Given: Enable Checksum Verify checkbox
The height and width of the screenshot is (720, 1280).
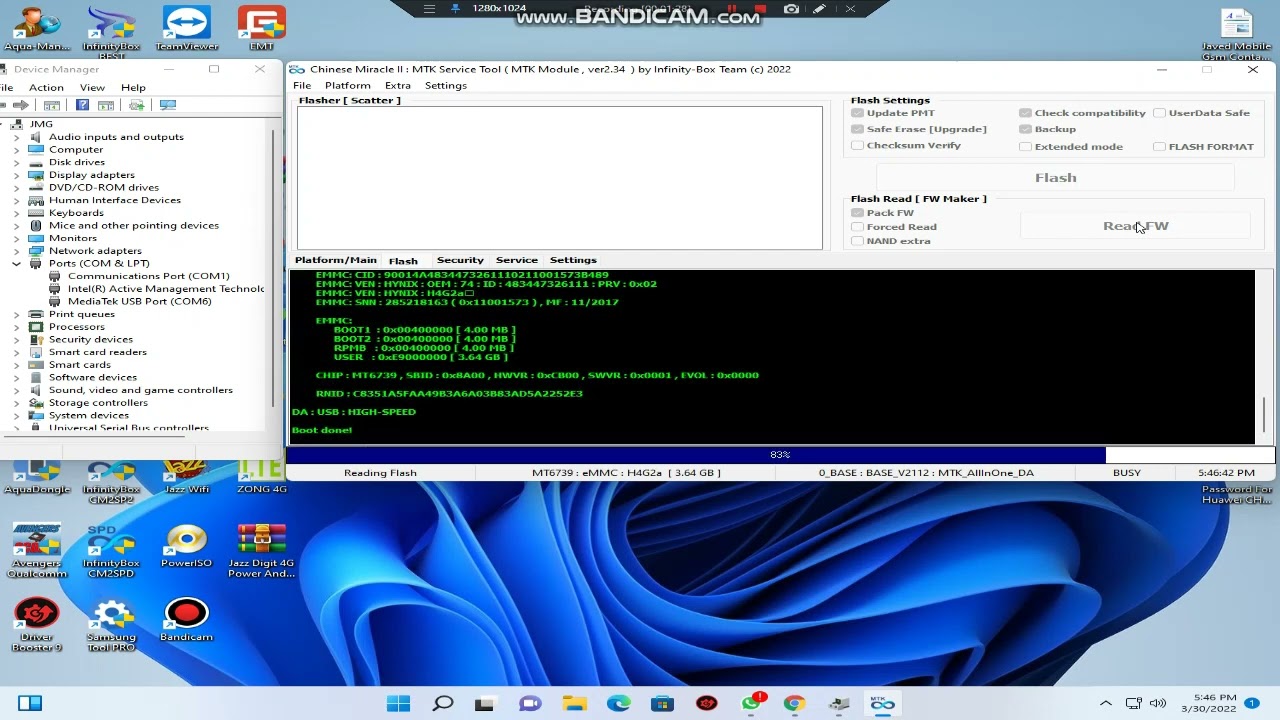Looking at the screenshot, I should 857,146.
